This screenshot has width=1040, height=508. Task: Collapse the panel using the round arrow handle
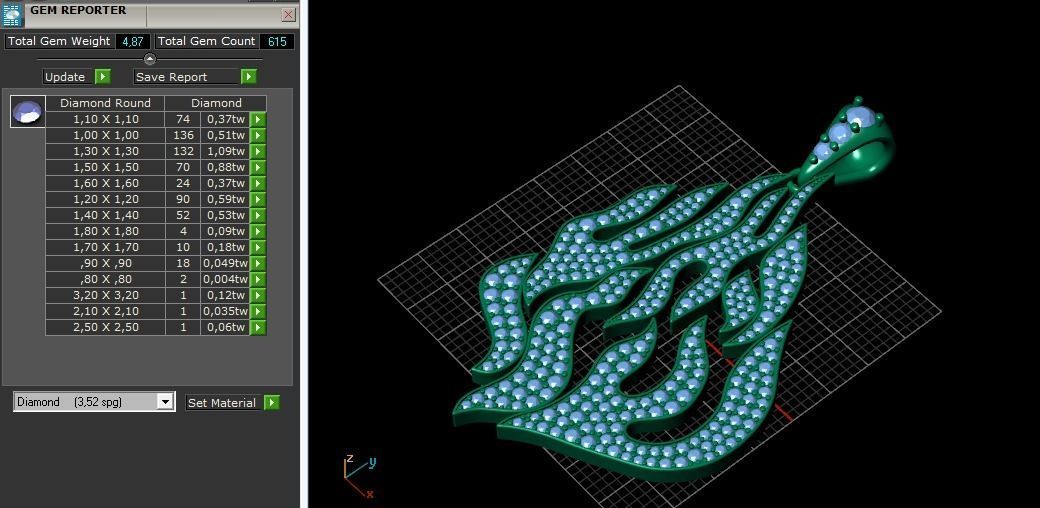(150, 59)
